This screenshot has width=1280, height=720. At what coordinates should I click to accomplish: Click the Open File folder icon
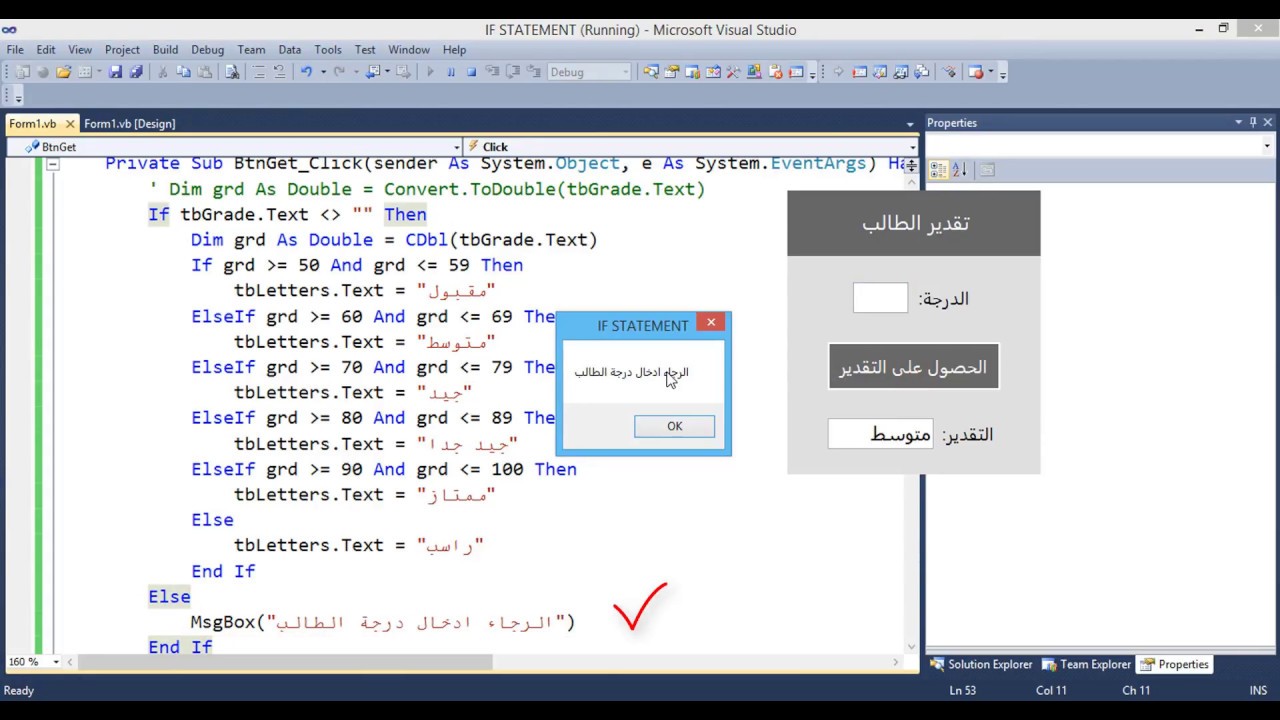click(x=63, y=72)
